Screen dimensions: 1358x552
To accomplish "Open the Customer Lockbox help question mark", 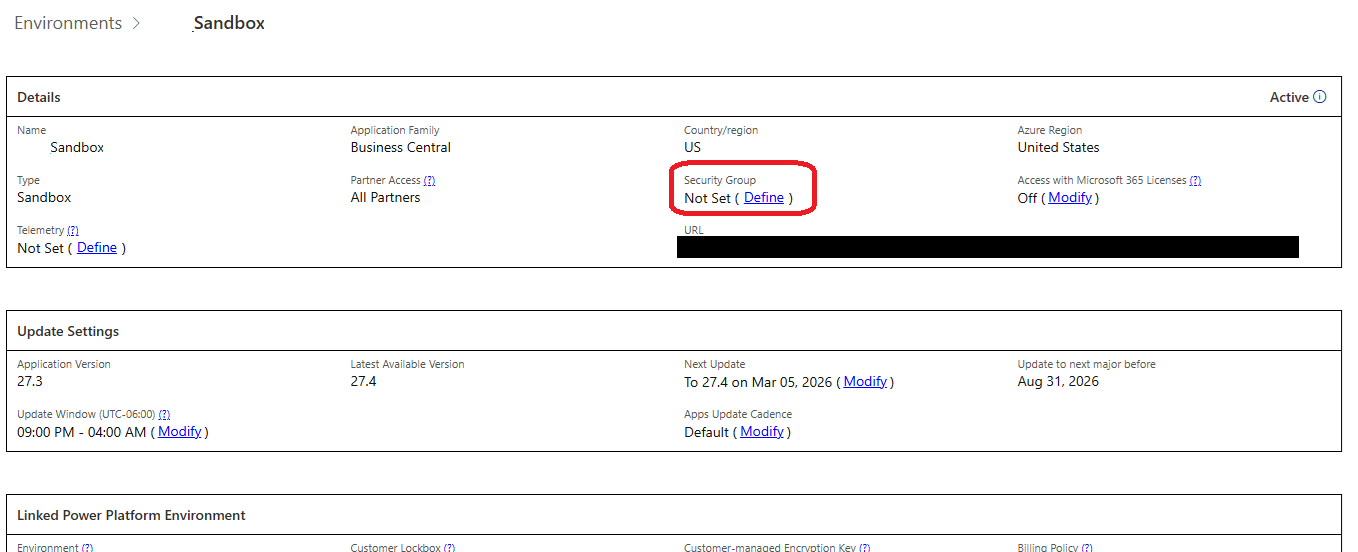I will [449, 547].
